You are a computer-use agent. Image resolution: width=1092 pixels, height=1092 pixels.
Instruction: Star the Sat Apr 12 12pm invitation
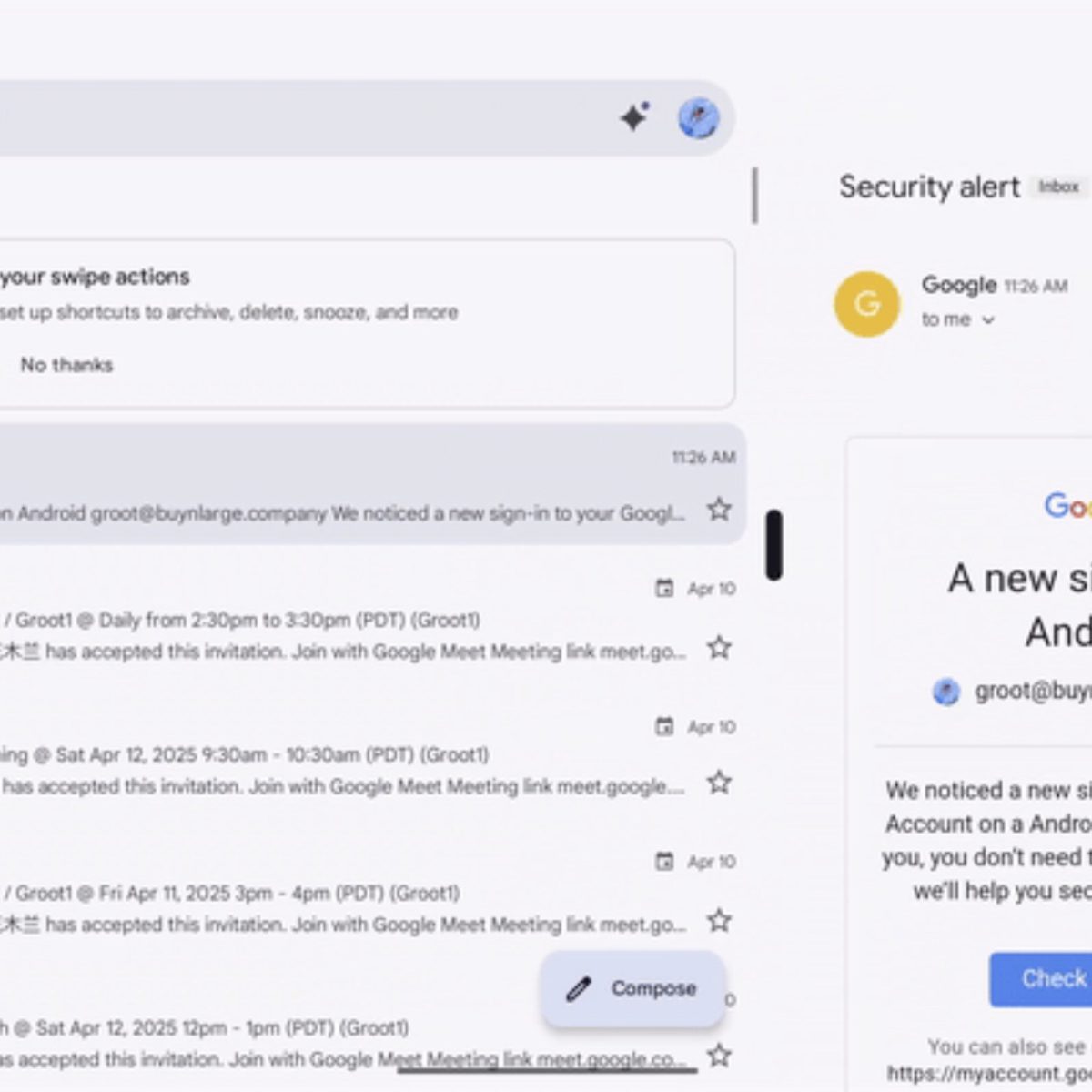[719, 1056]
